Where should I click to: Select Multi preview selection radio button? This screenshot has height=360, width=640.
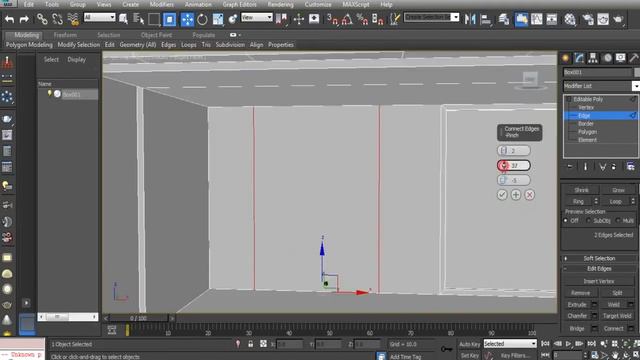pos(618,220)
